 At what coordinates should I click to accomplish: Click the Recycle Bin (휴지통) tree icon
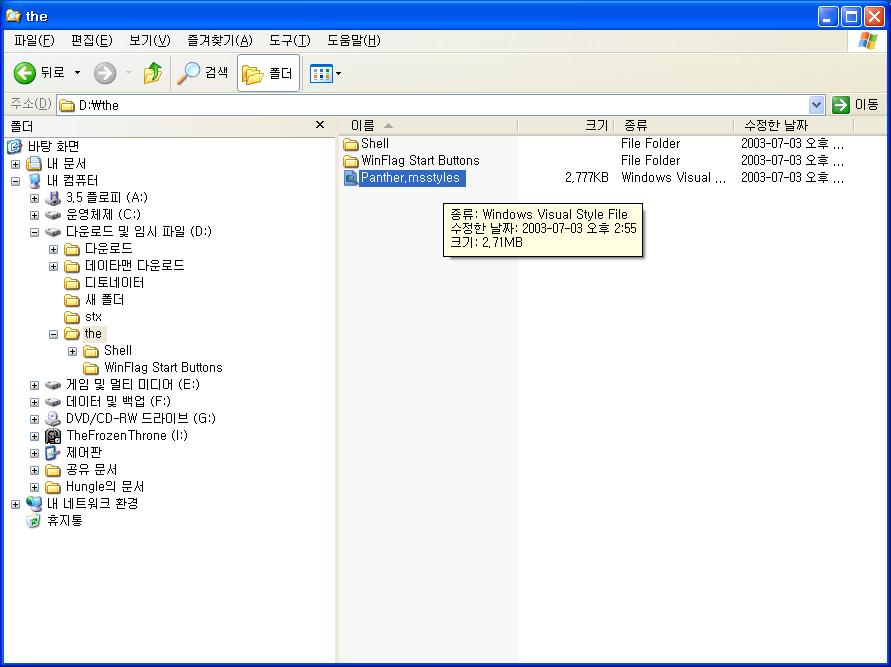pyautogui.click(x=34, y=521)
